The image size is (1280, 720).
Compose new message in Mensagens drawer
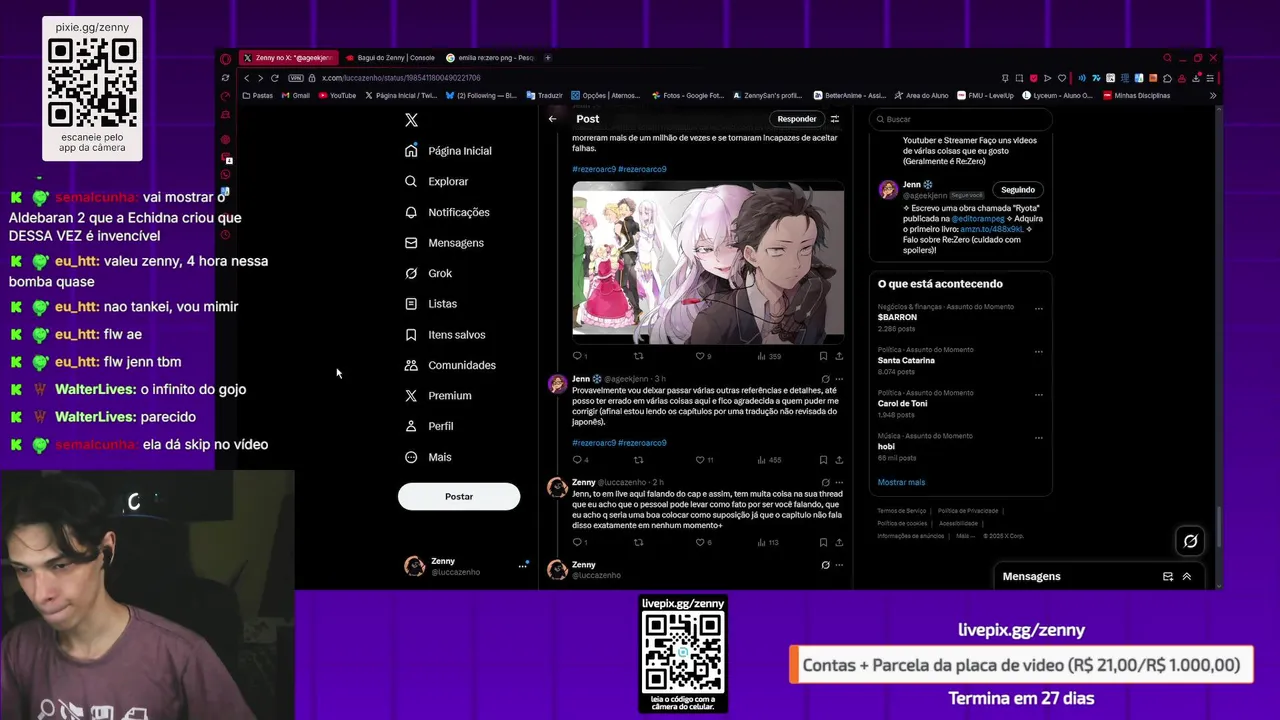click(1168, 576)
